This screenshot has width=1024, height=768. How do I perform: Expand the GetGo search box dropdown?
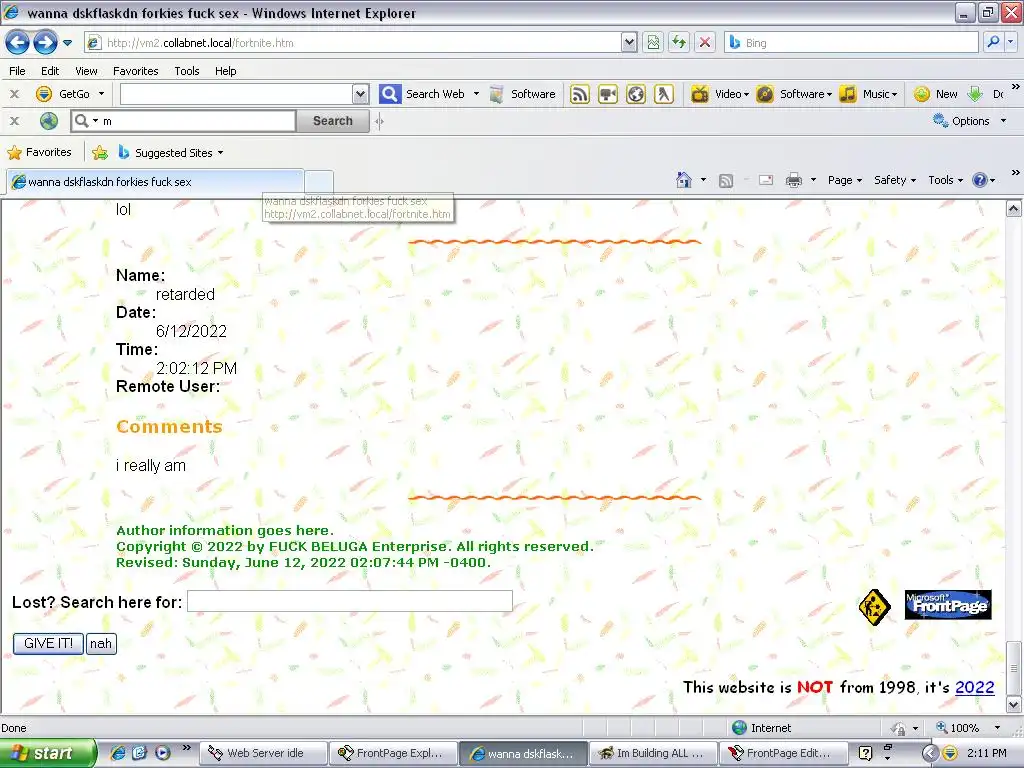coord(360,94)
